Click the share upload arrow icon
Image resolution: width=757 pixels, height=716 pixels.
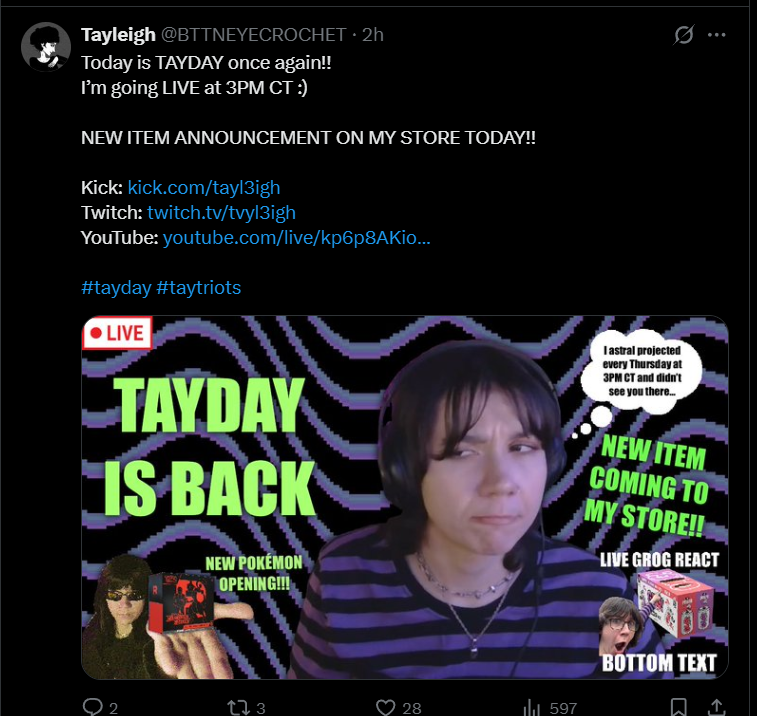pos(717,707)
